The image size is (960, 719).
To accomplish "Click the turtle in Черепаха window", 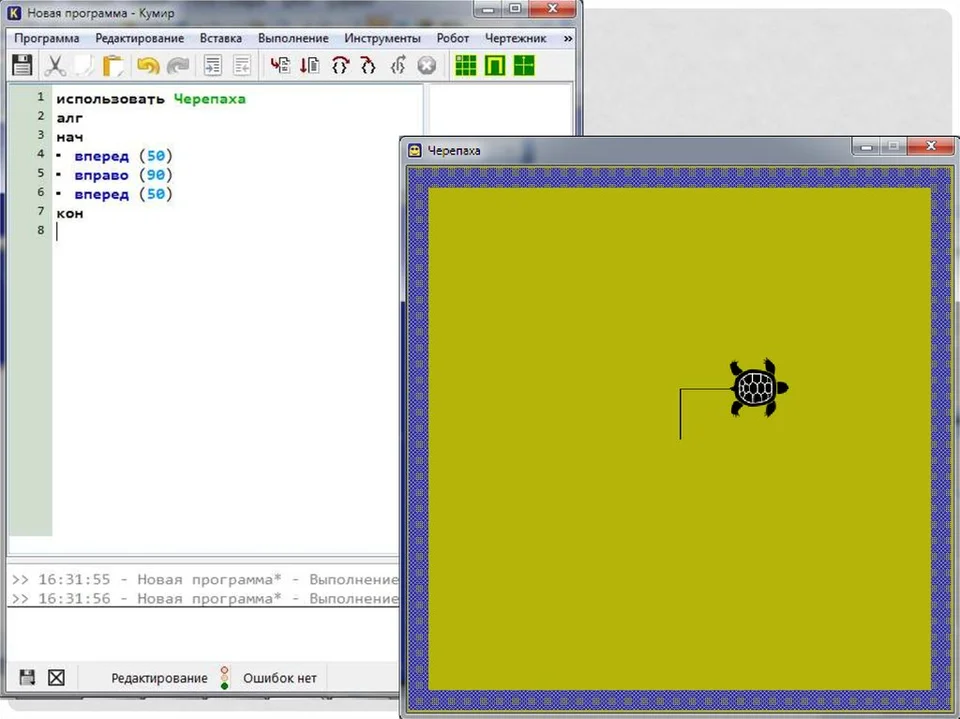I will coord(758,388).
